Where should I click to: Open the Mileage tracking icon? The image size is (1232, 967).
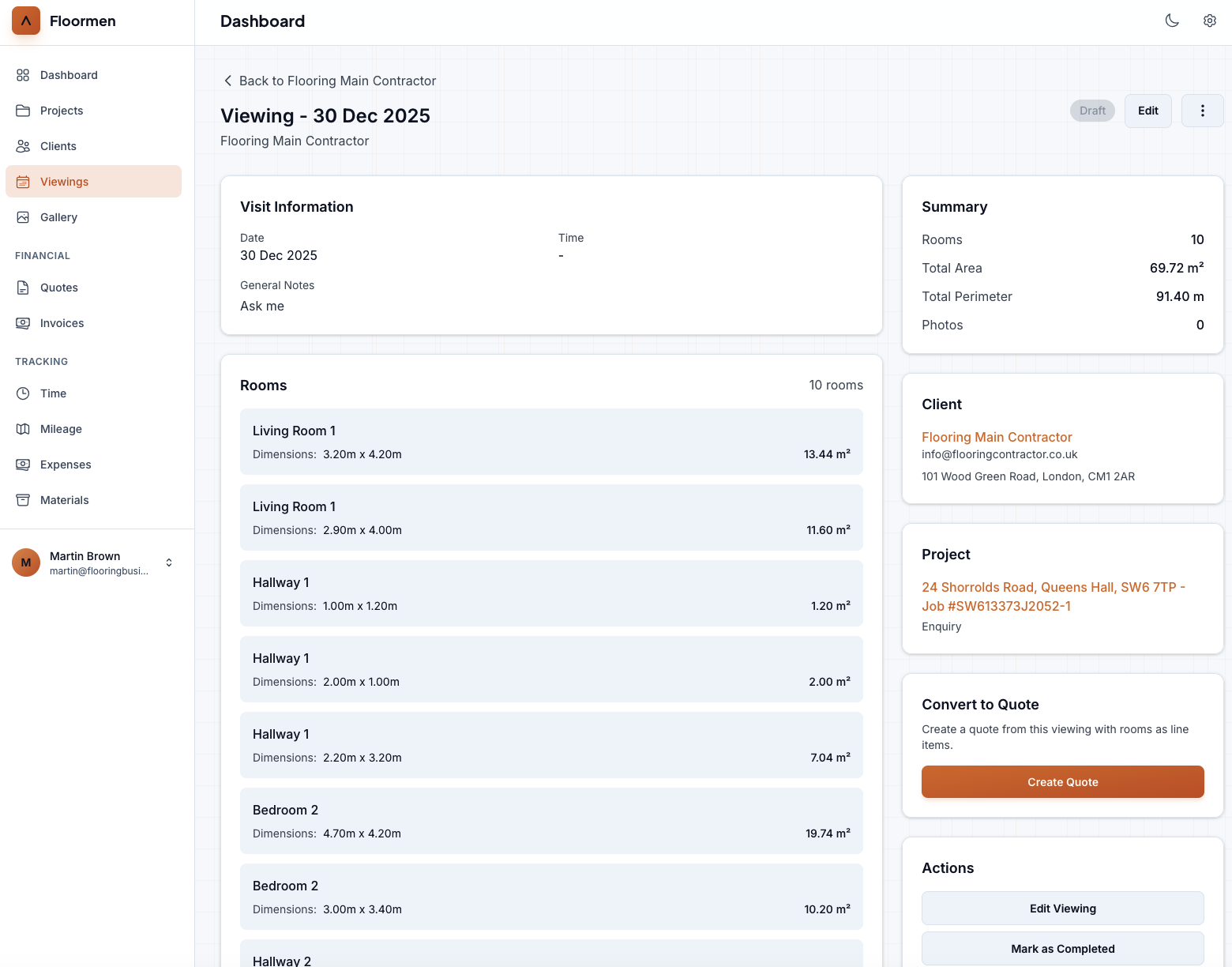[x=22, y=428]
